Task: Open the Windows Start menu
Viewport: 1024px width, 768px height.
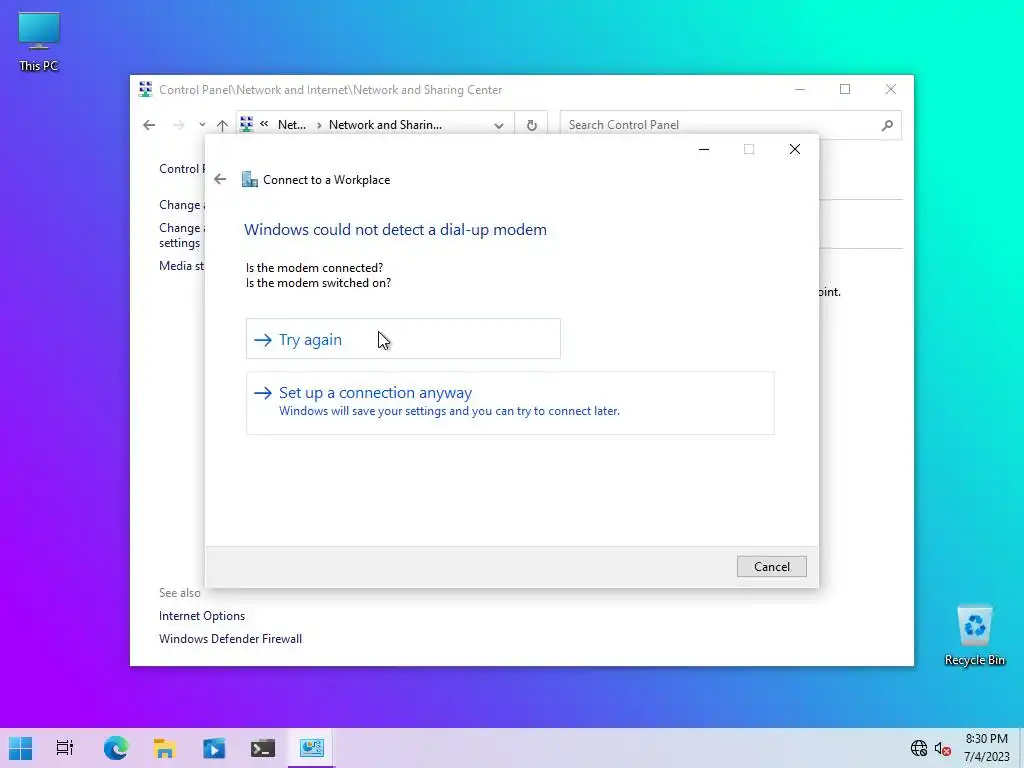Action: coord(21,748)
